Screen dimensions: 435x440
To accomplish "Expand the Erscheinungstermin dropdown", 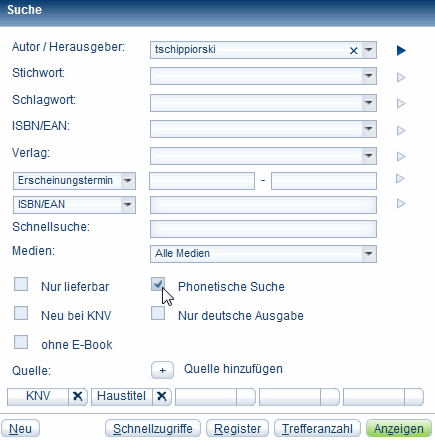I will point(74,181).
